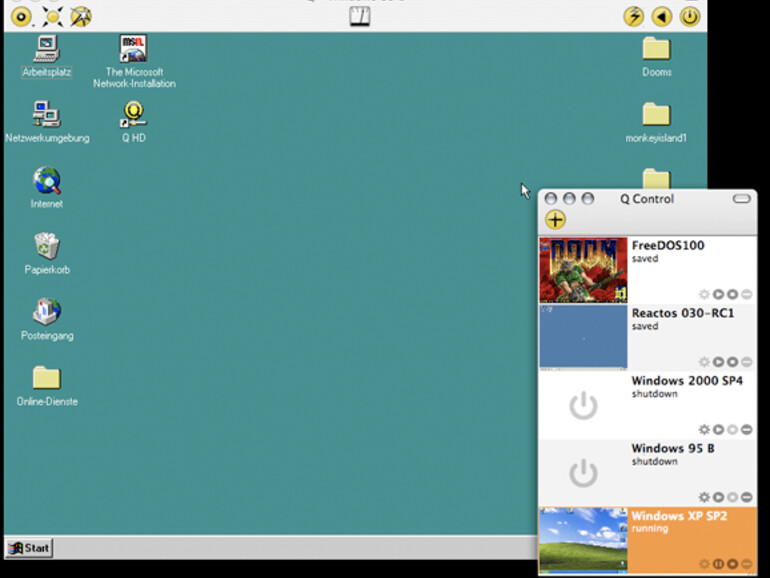Select the FreeDOS100 Doom thumbnail
Screen dimensions: 770x578
(583, 270)
